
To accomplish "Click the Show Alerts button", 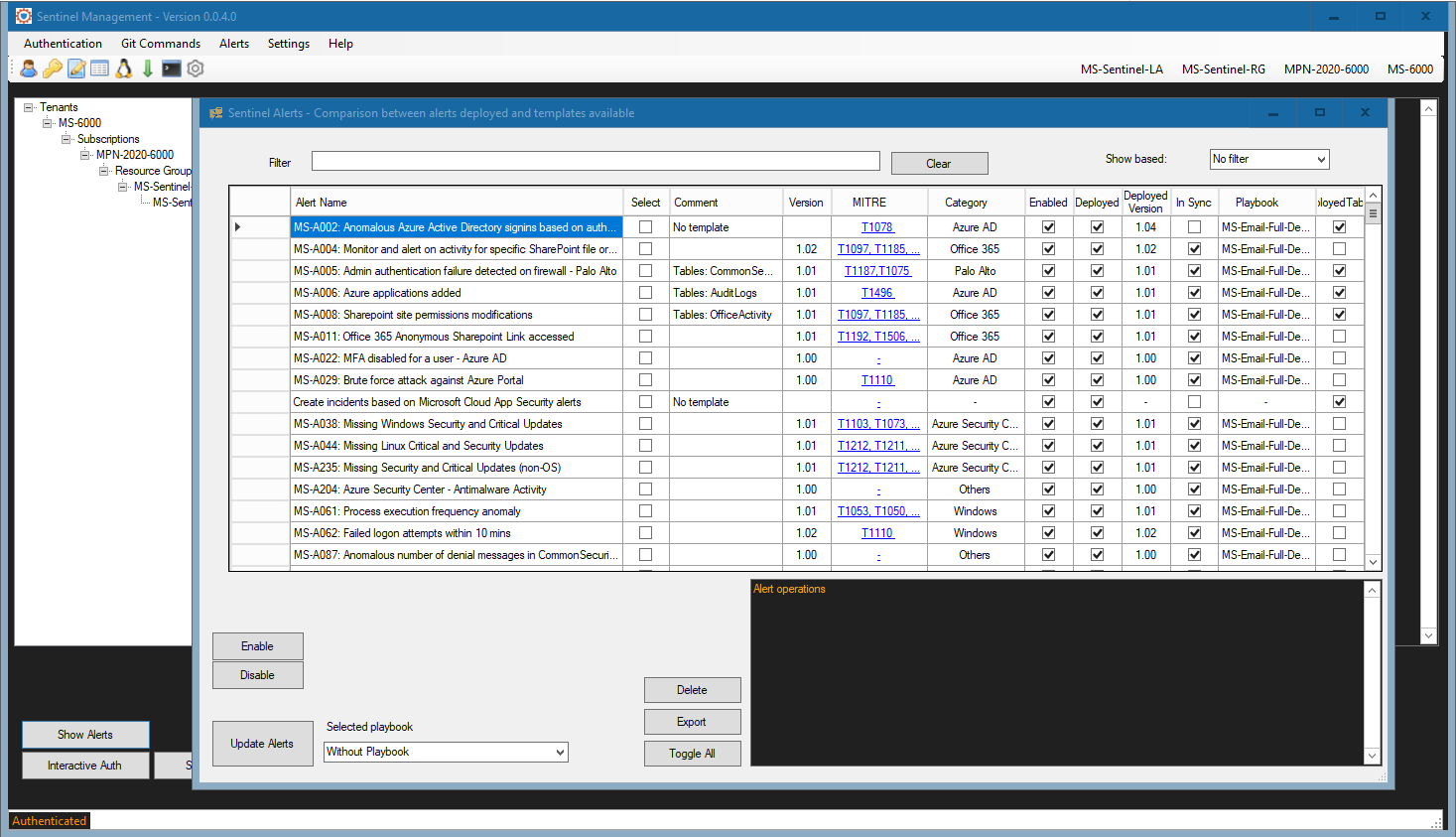I will (x=85, y=735).
